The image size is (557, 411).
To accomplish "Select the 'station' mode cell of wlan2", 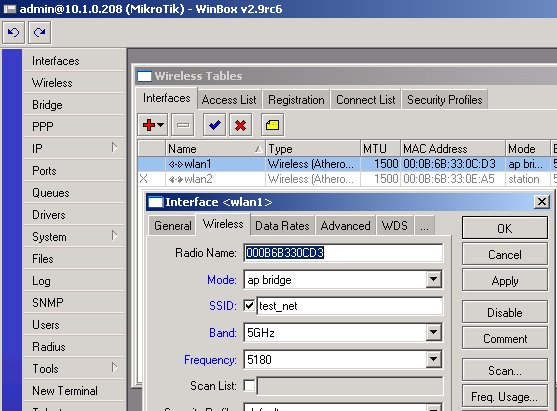I will pyautogui.click(x=528, y=179).
